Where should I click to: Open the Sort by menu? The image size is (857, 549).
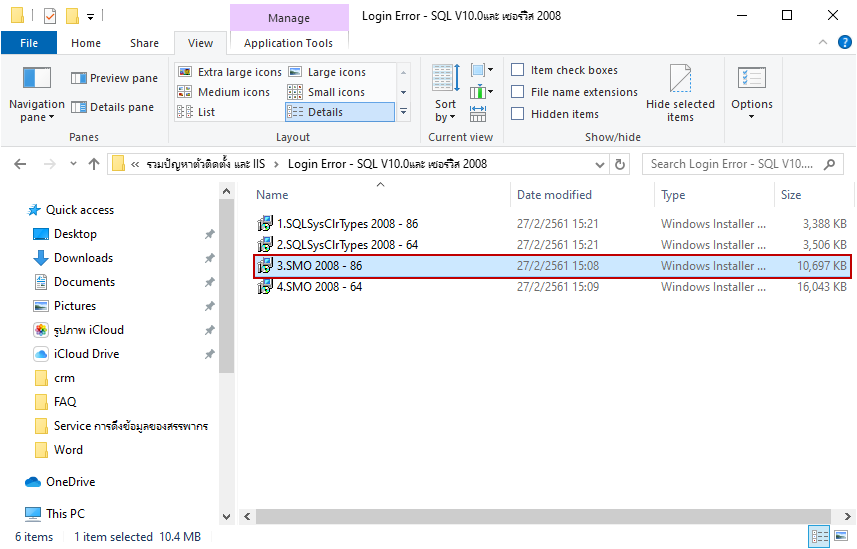pos(445,94)
